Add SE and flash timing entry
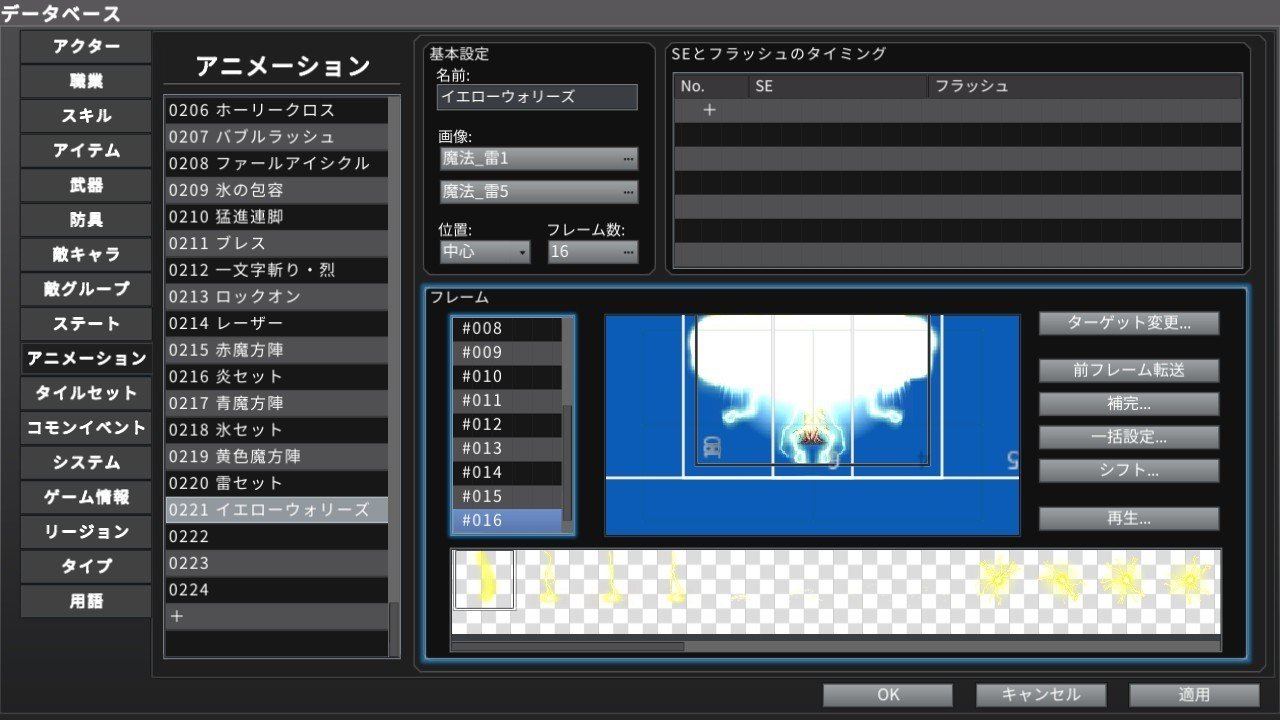This screenshot has width=1280, height=720. (709, 111)
